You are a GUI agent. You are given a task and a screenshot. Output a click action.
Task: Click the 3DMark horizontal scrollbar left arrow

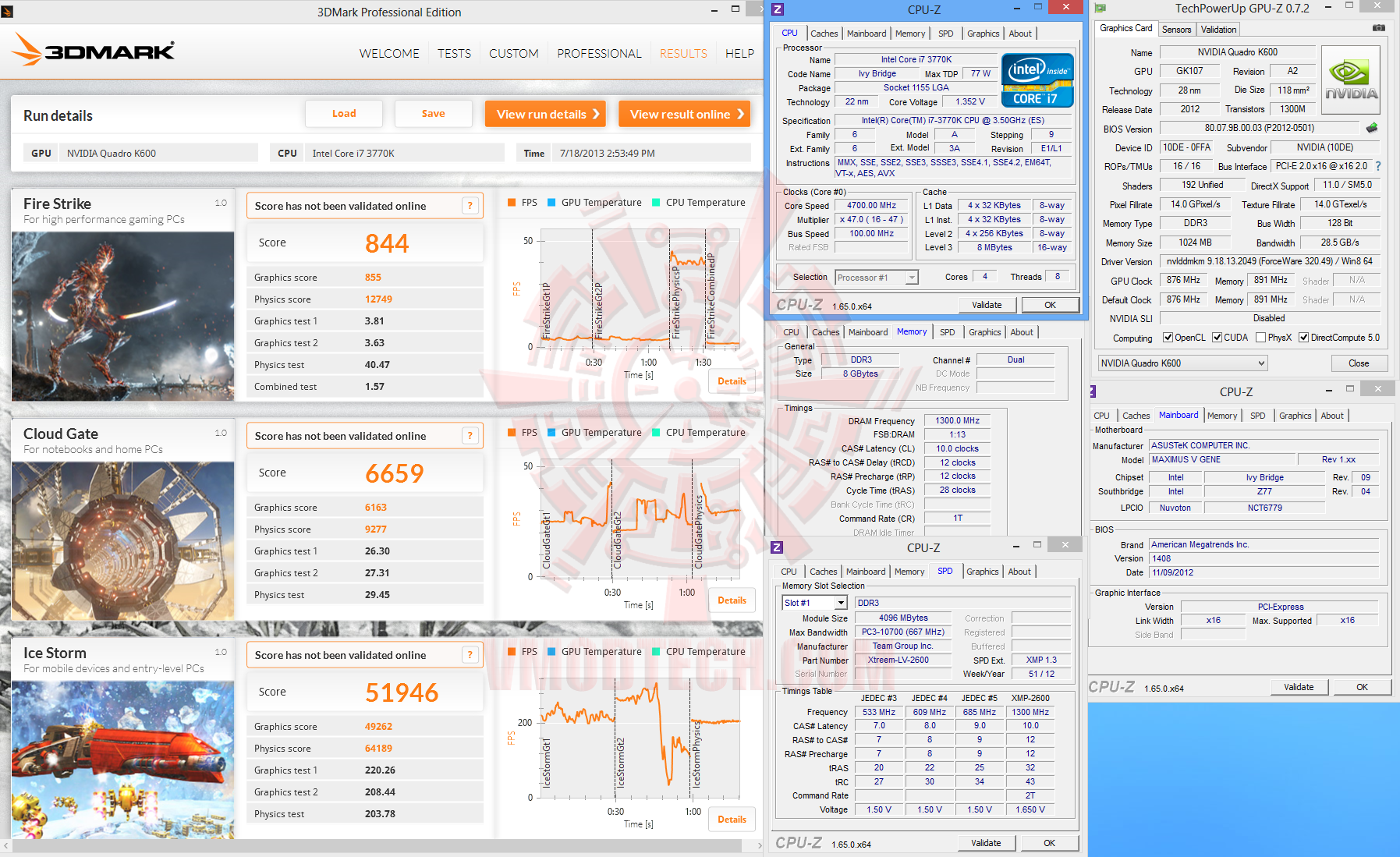6,845
